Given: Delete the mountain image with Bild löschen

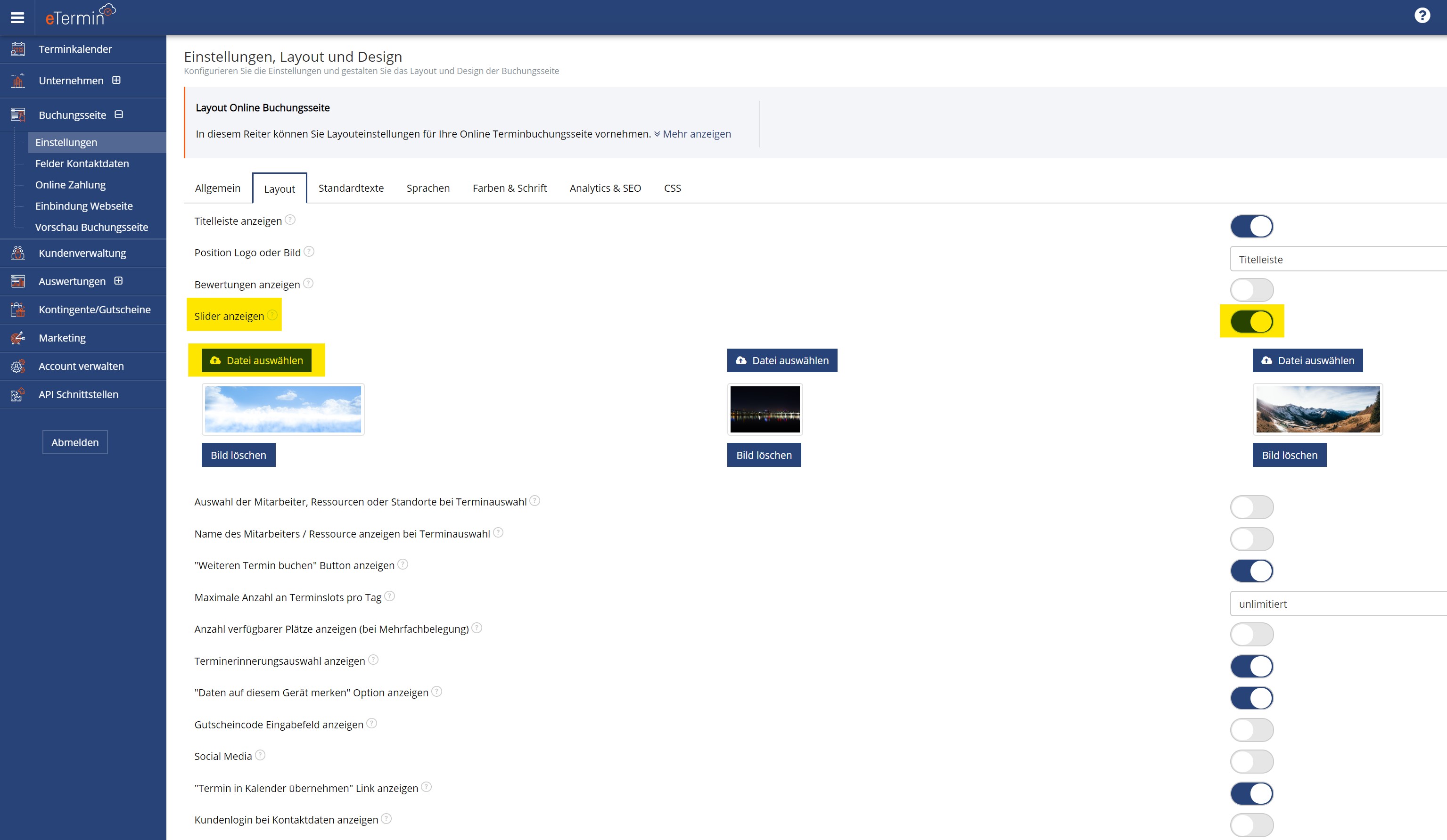Looking at the screenshot, I should tap(1290, 455).
